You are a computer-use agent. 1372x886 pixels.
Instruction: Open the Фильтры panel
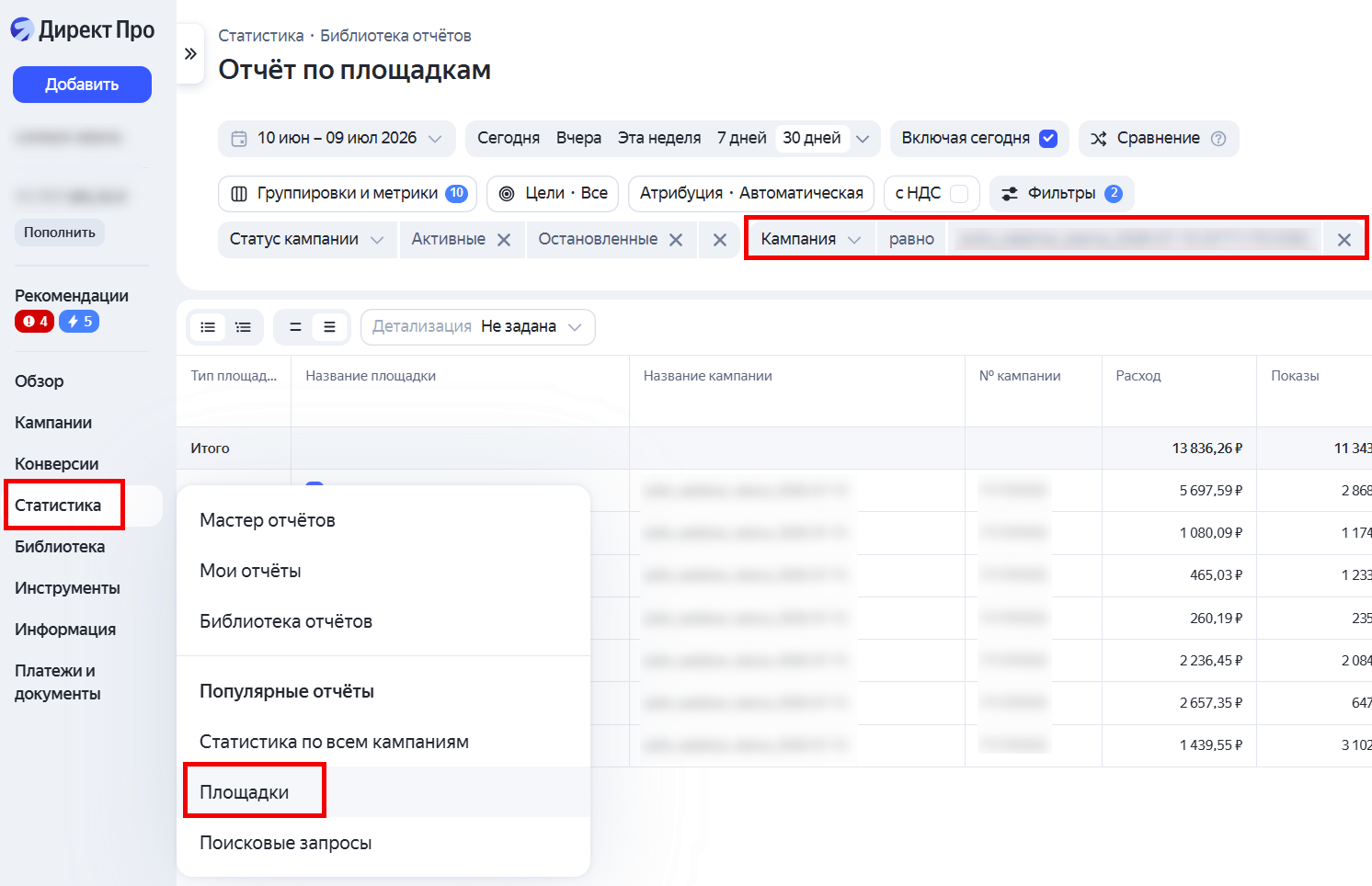(1062, 194)
